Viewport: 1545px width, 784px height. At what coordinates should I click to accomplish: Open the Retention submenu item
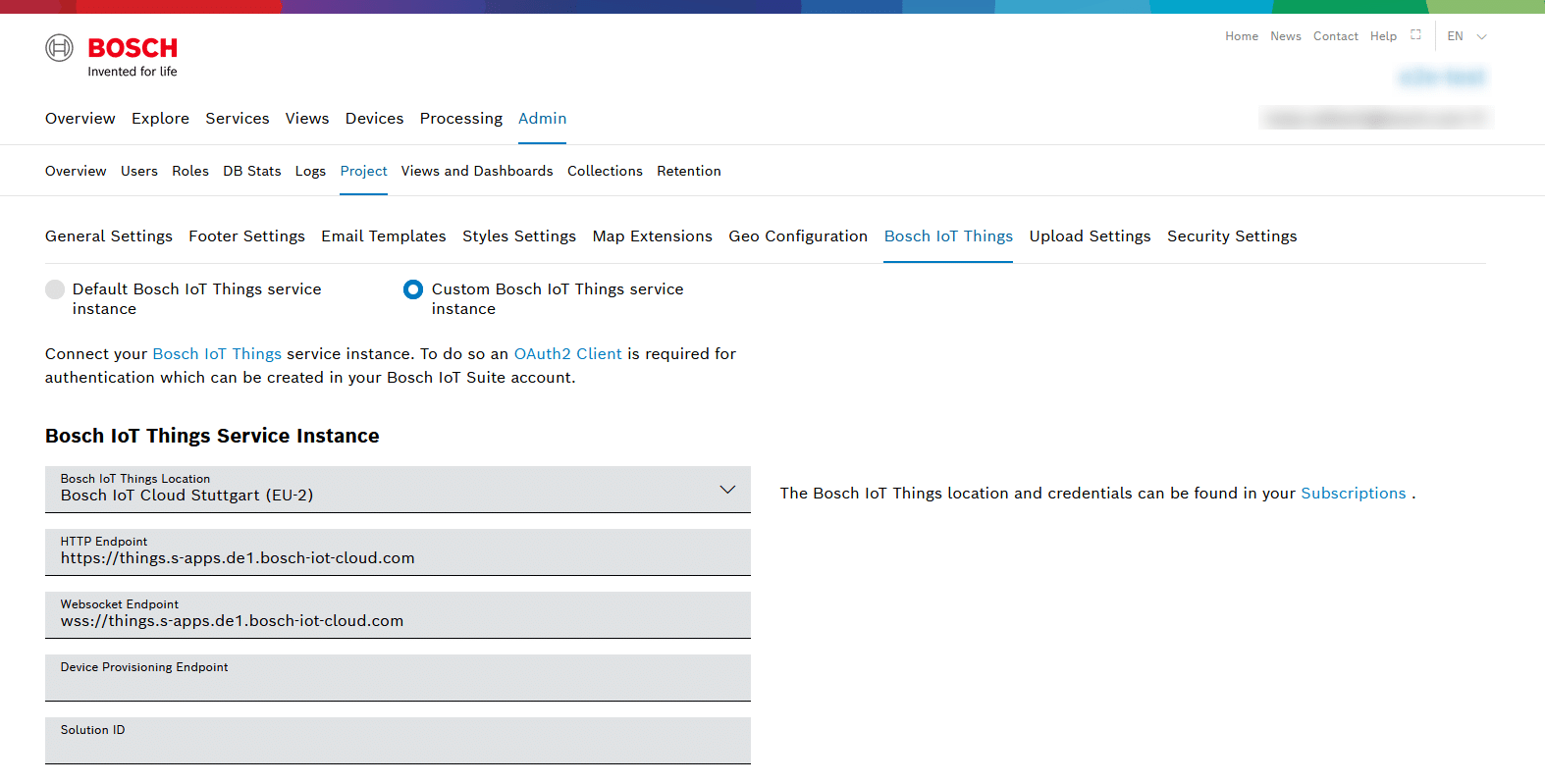point(688,171)
